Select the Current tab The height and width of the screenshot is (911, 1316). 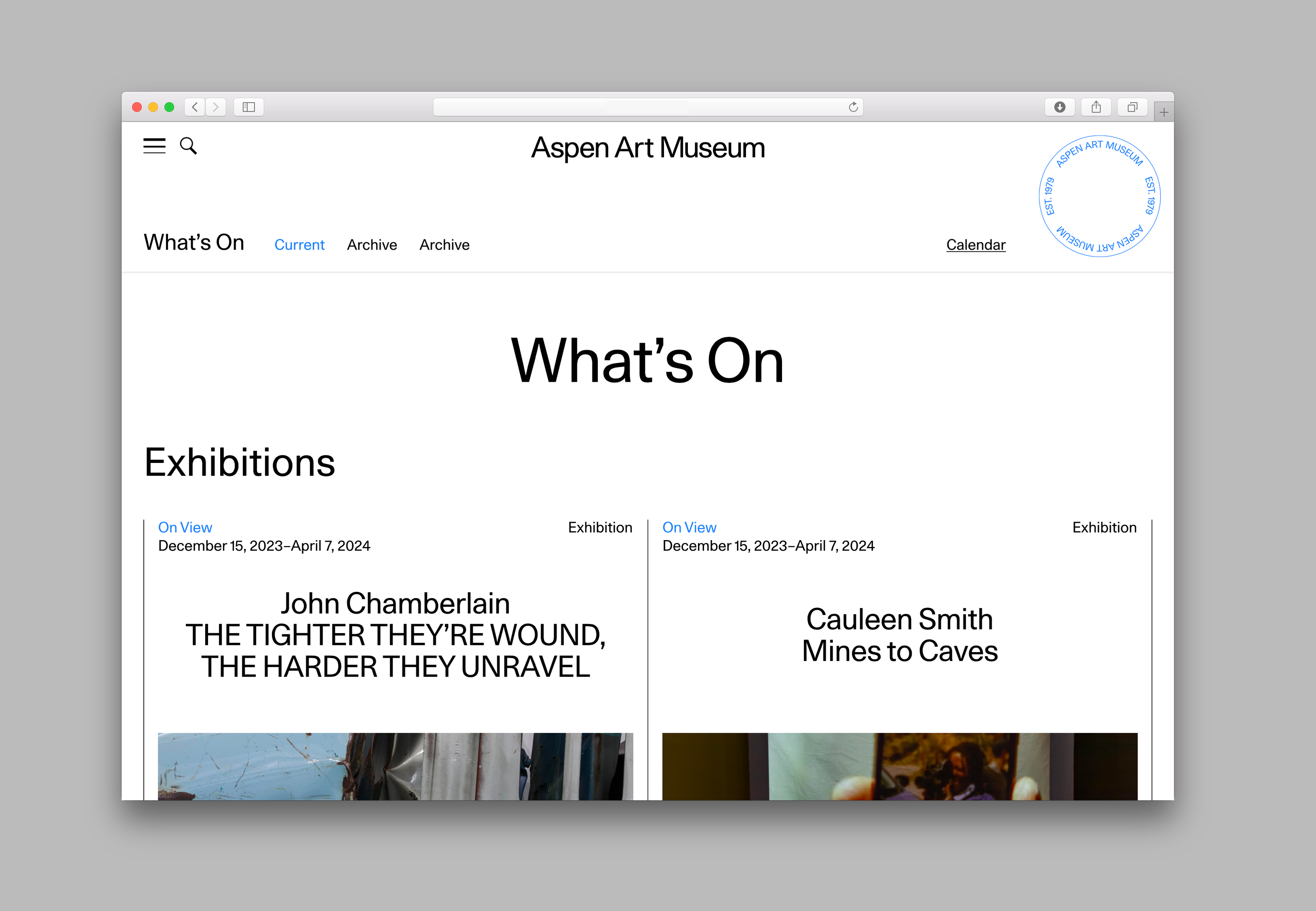299,245
